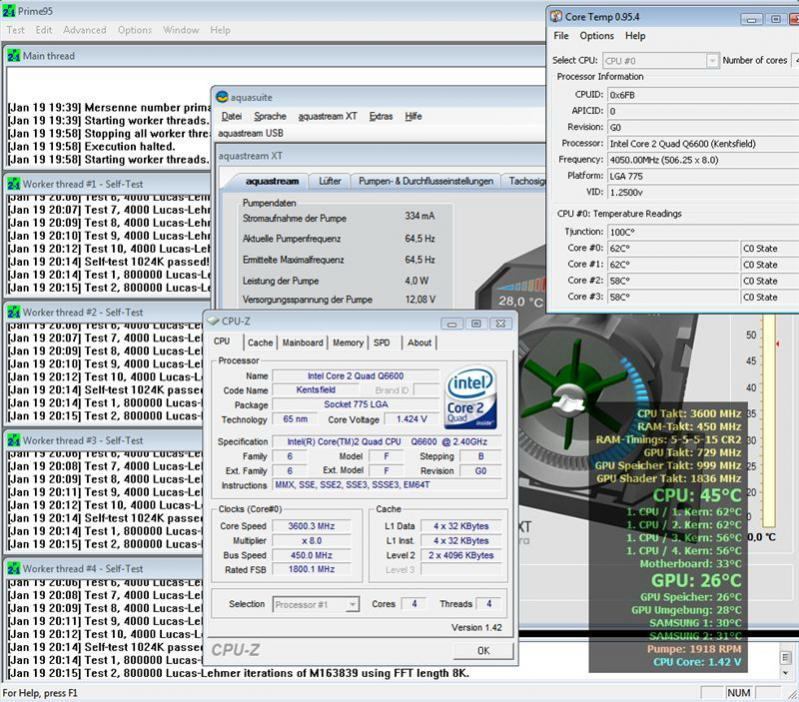The width and height of the screenshot is (799, 702).
Task: Maximize the Core Temp window
Action: [x=776, y=19]
